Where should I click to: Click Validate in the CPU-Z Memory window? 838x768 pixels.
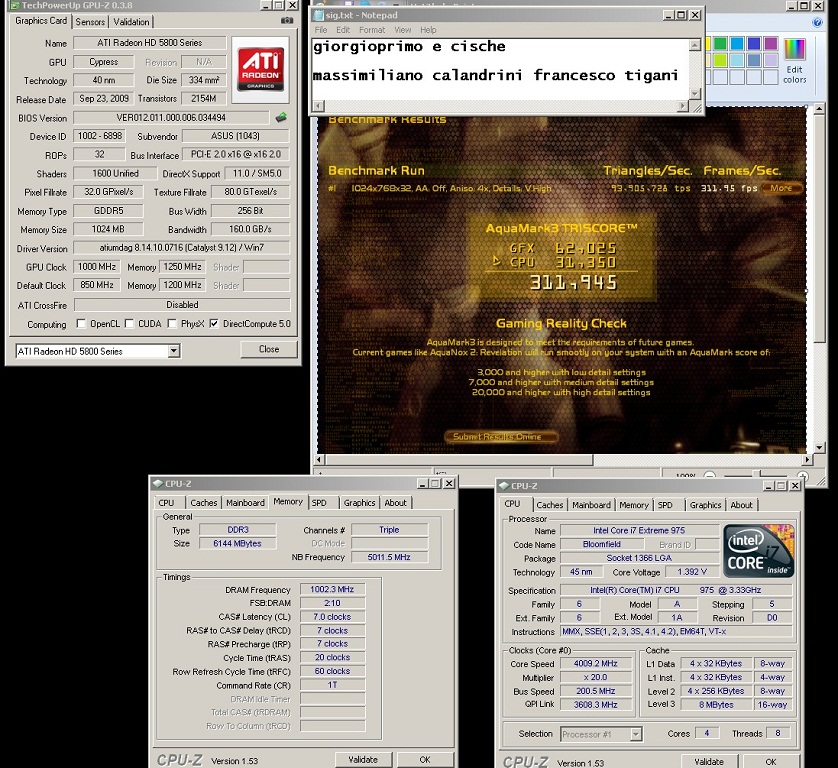tap(363, 759)
